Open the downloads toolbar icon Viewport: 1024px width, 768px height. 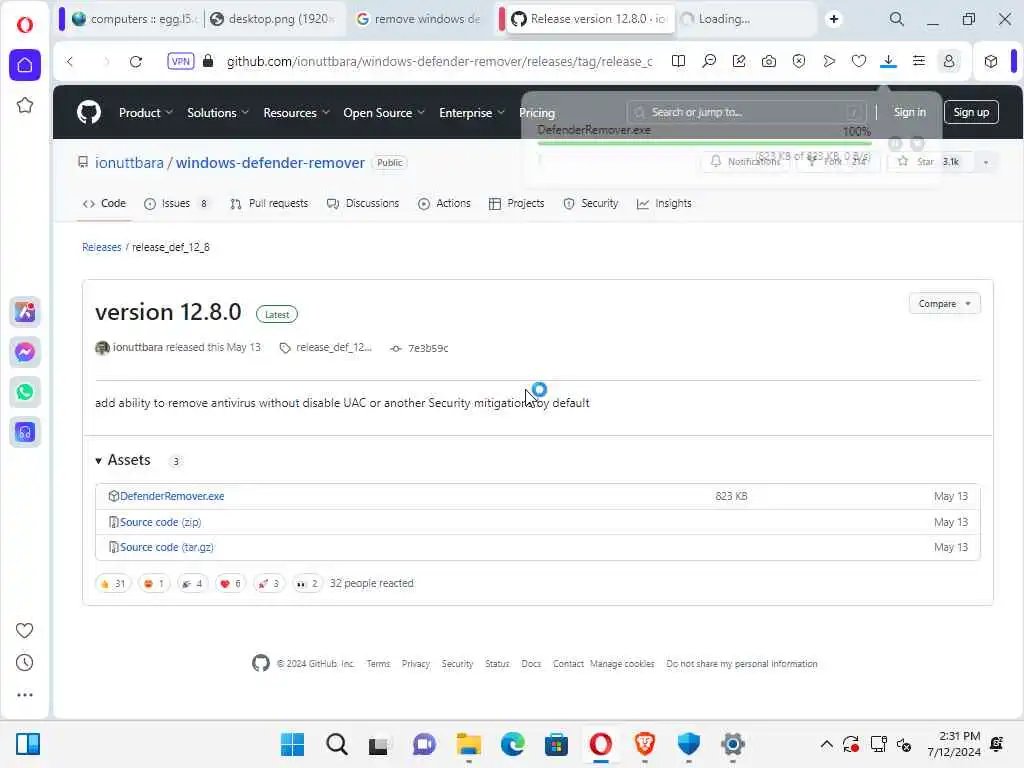coord(888,61)
